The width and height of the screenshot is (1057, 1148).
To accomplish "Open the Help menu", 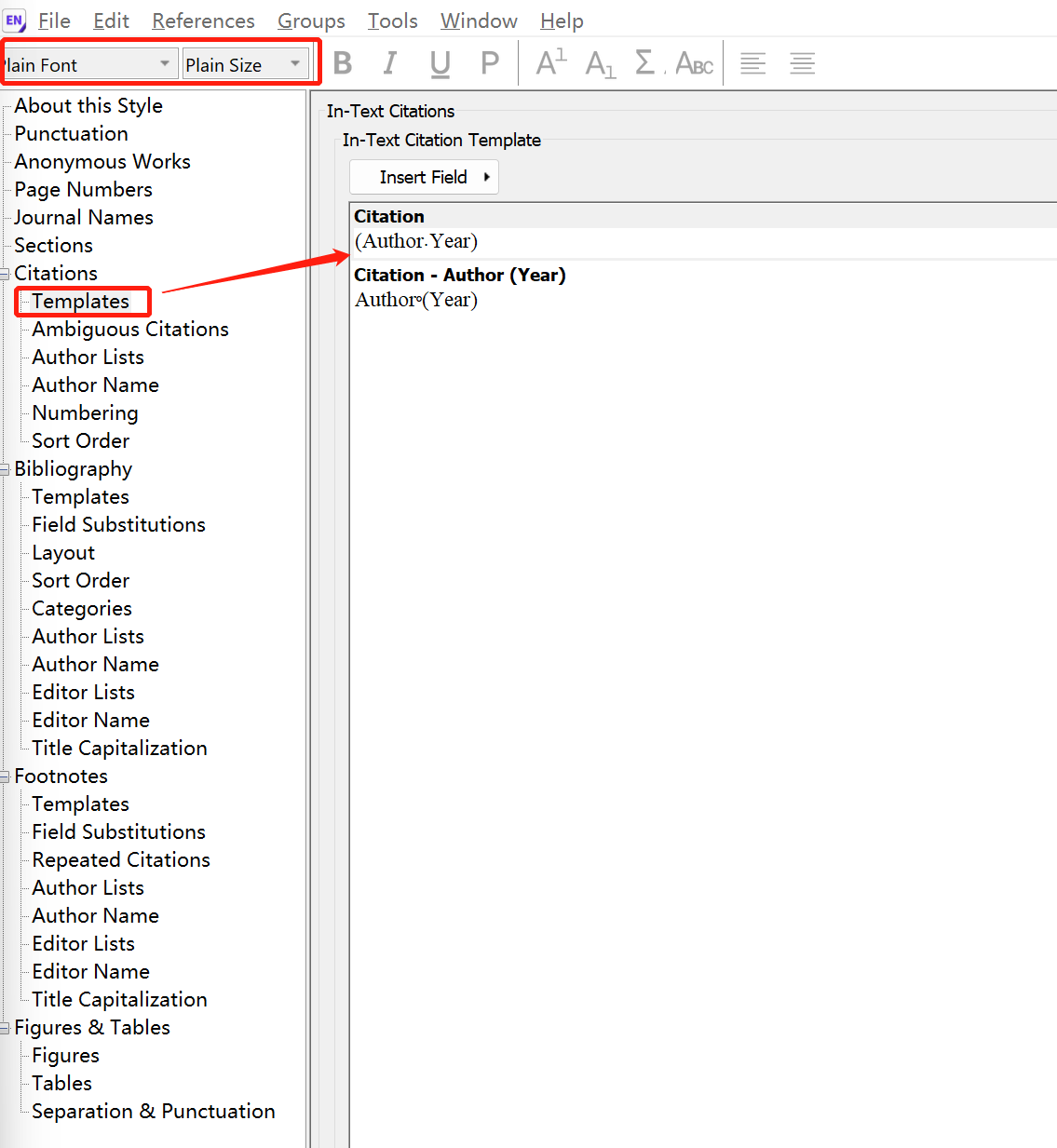I will [x=562, y=20].
